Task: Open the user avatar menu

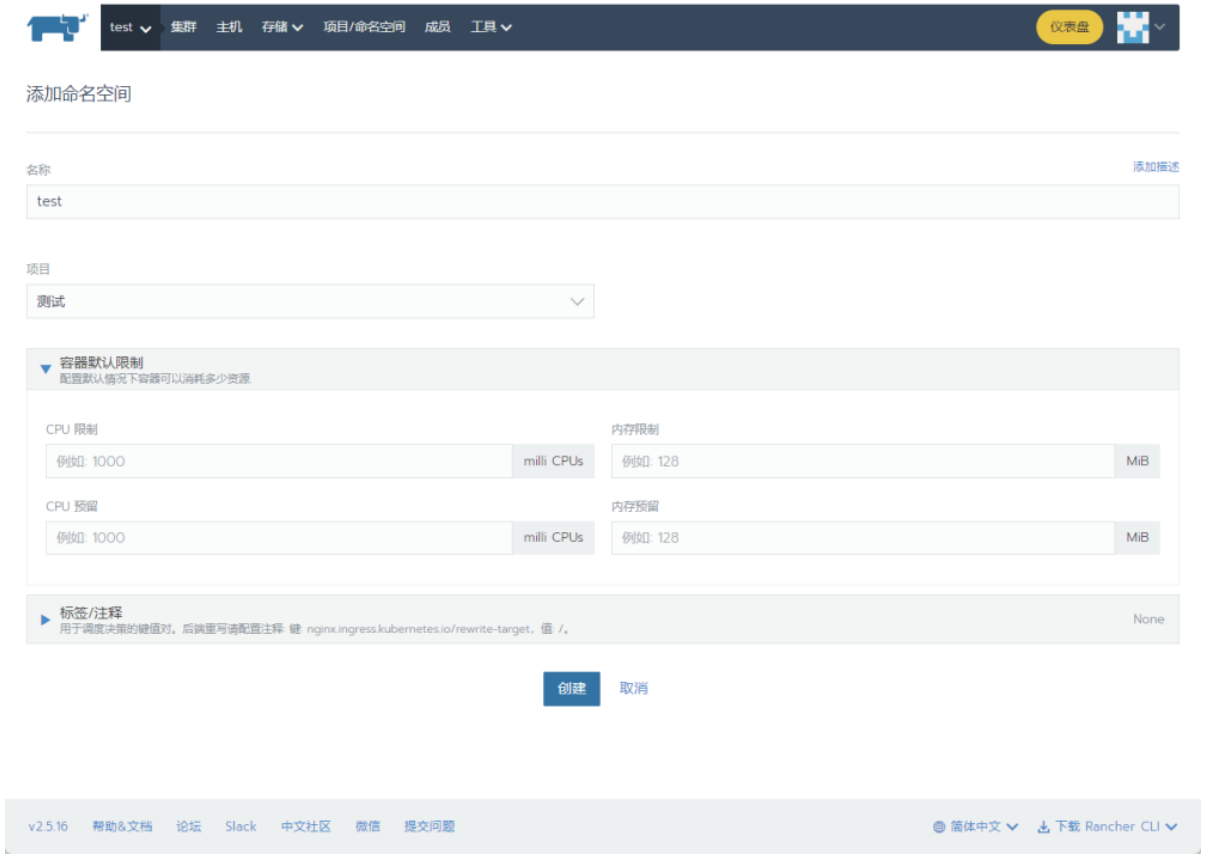Action: pyautogui.click(x=1139, y=28)
